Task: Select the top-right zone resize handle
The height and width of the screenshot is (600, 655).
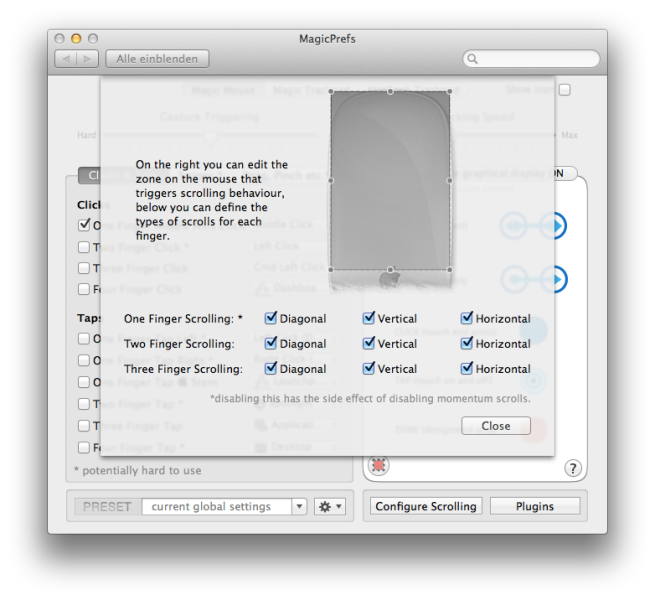Action: click(449, 92)
